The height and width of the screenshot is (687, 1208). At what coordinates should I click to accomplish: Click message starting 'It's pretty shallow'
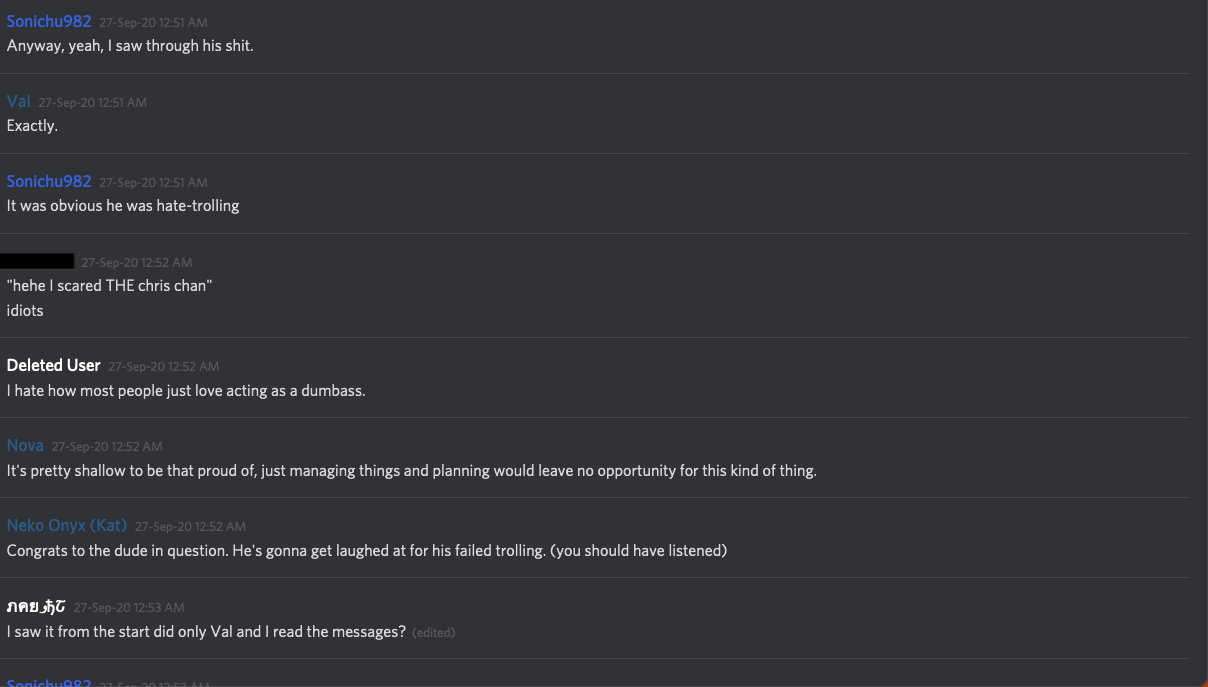[x=411, y=470]
